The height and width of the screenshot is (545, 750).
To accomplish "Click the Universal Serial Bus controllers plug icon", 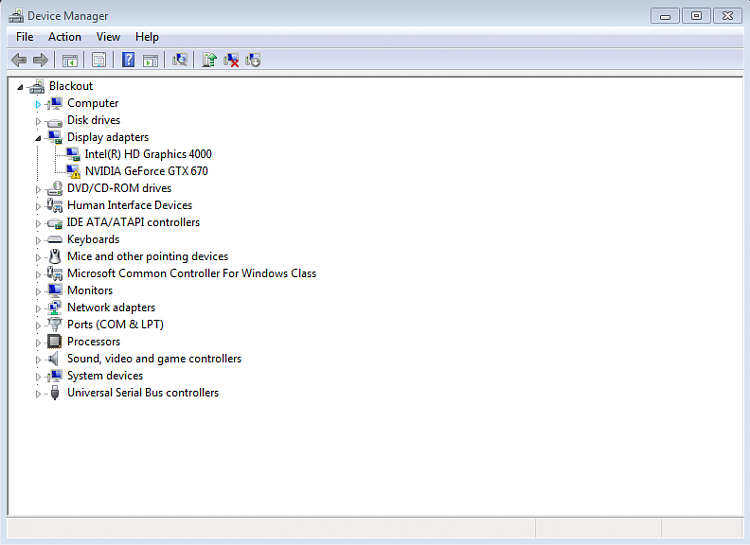I will [55, 393].
